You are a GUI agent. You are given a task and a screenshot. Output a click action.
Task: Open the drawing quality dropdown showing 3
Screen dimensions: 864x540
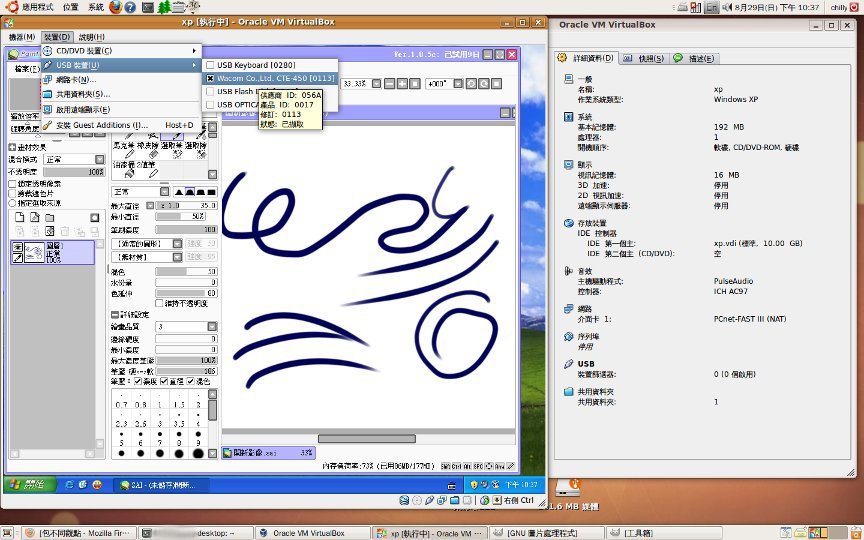186,327
